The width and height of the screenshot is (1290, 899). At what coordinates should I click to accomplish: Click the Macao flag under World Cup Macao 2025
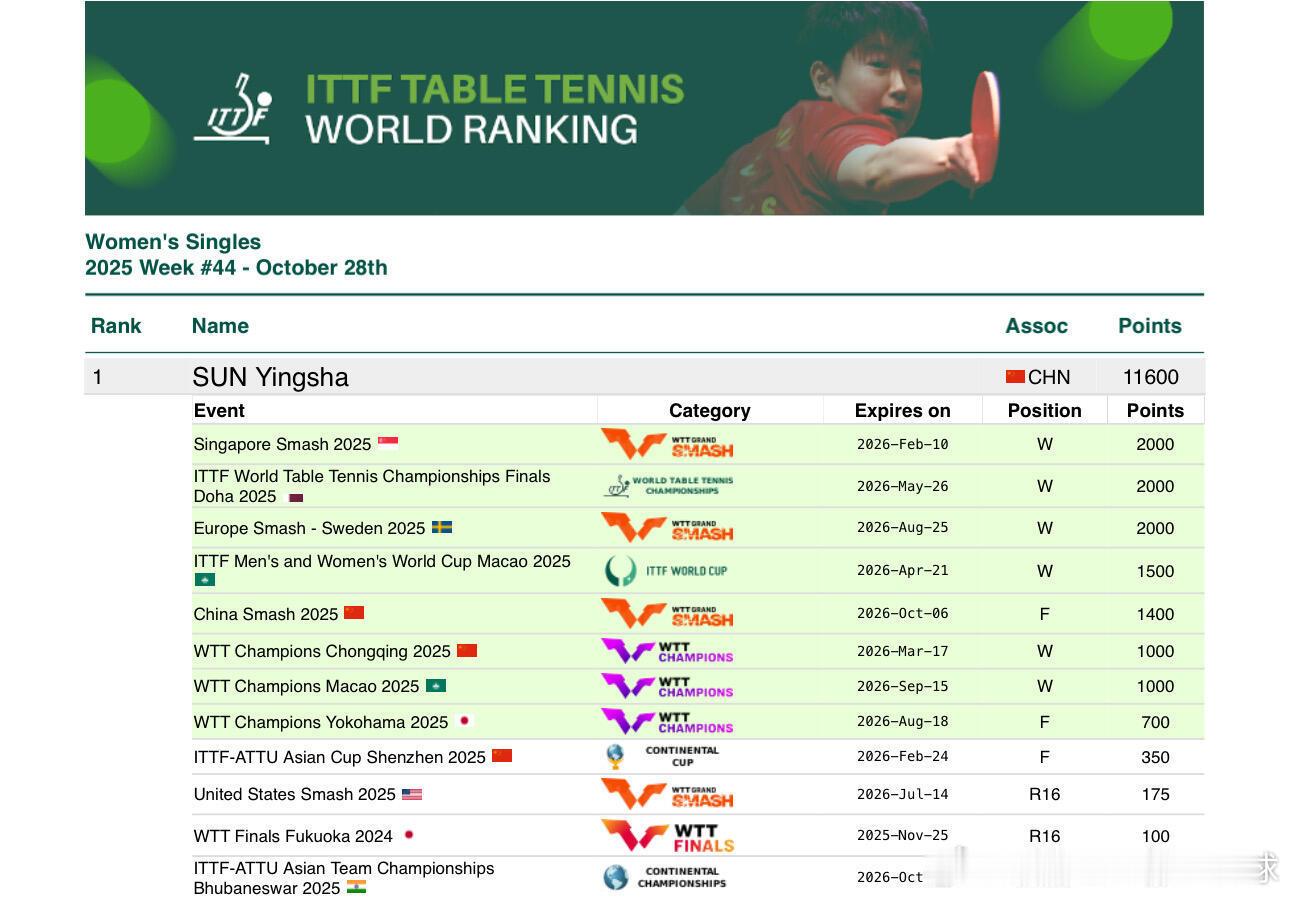[x=205, y=579]
